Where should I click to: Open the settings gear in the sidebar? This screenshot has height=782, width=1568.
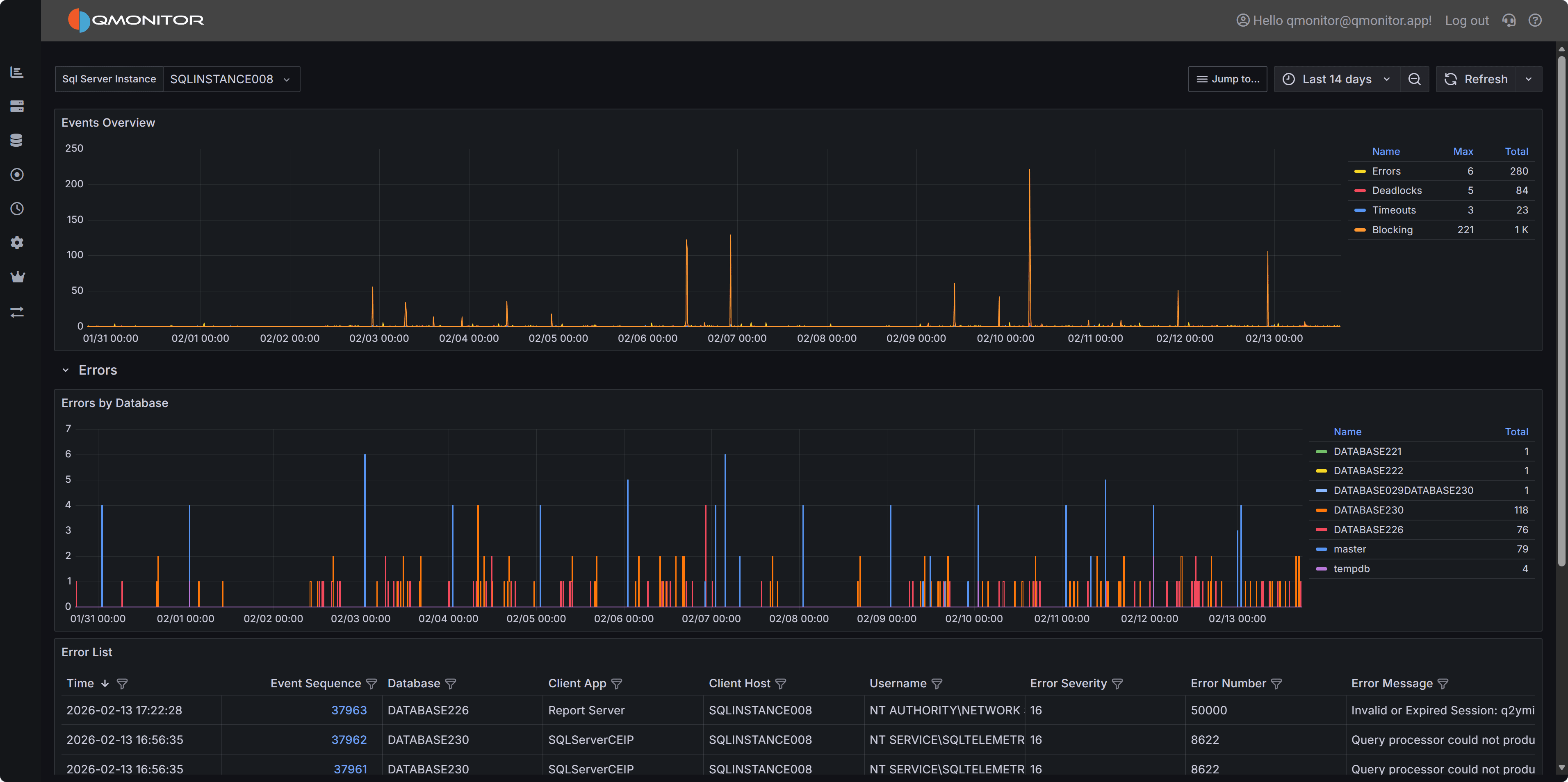tap(17, 243)
